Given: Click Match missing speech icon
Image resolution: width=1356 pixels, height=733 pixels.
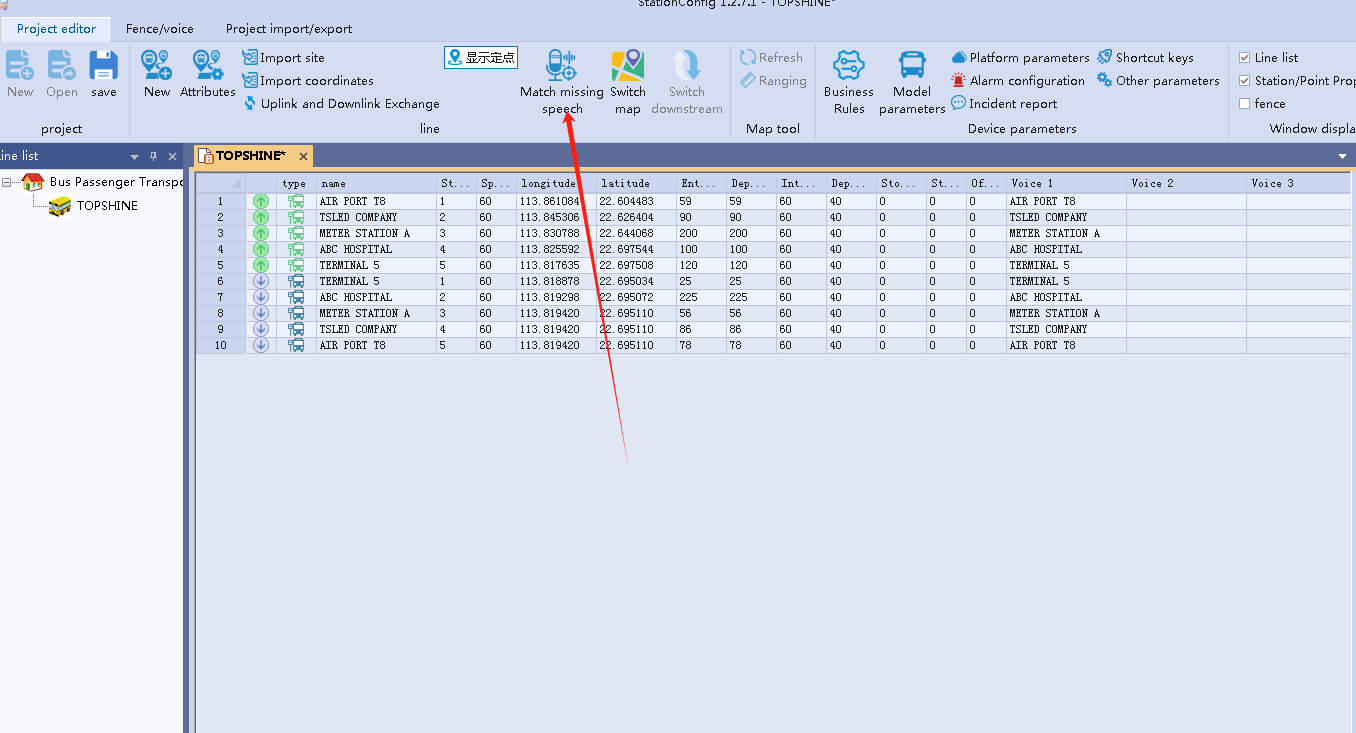Looking at the screenshot, I should click(x=561, y=67).
